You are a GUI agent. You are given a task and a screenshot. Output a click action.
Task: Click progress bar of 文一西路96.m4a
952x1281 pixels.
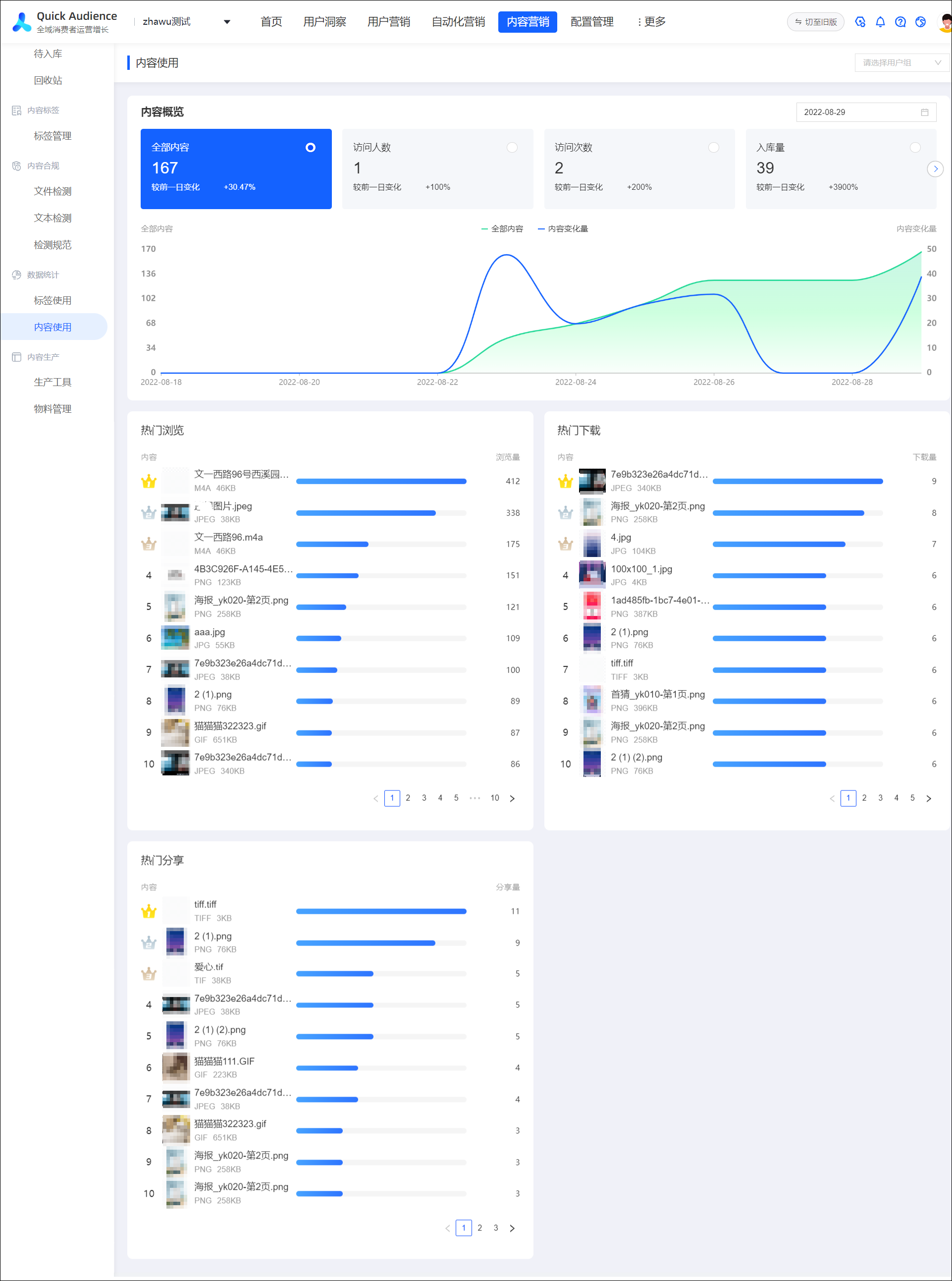tap(381, 544)
